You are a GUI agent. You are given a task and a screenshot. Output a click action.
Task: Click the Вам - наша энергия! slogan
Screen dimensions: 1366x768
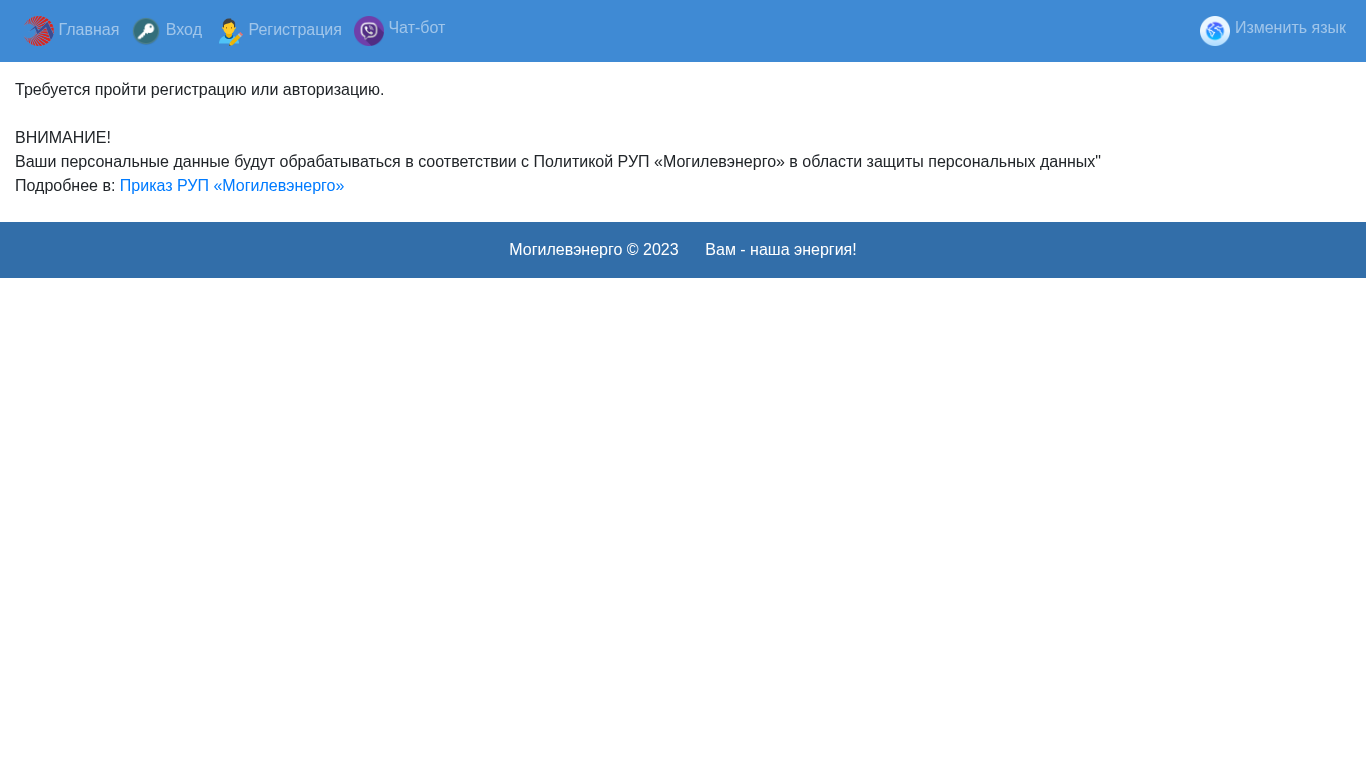click(x=781, y=250)
